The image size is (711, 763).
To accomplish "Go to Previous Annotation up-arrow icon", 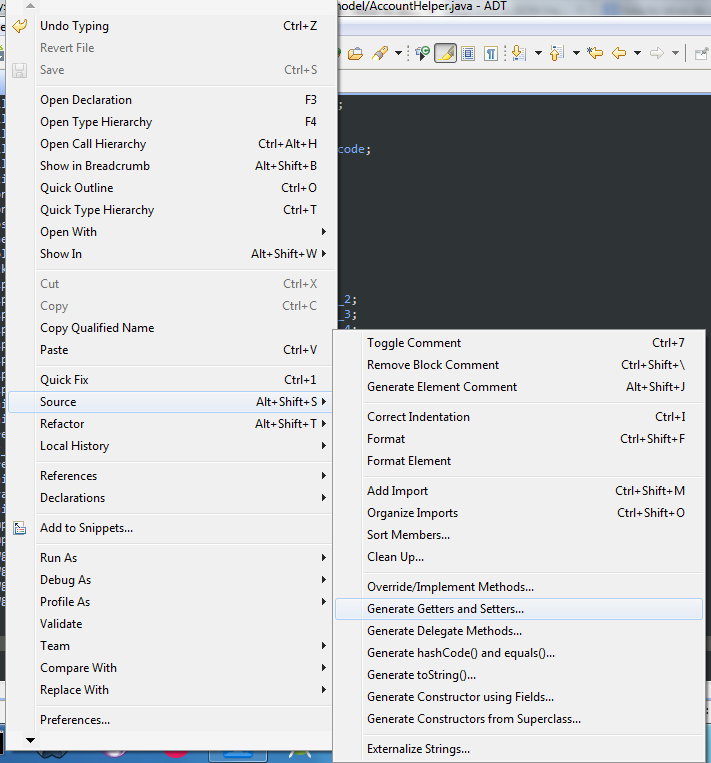I will pyautogui.click(x=556, y=53).
